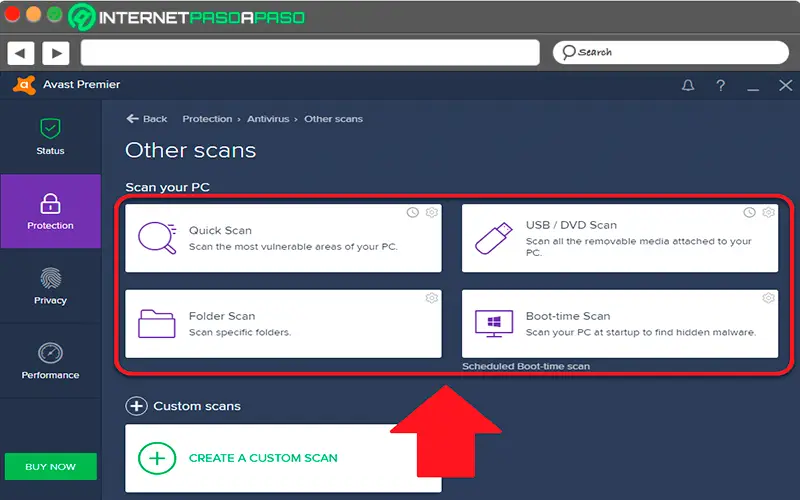Click the Custom scans heading
800x500 pixels.
(x=197, y=406)
